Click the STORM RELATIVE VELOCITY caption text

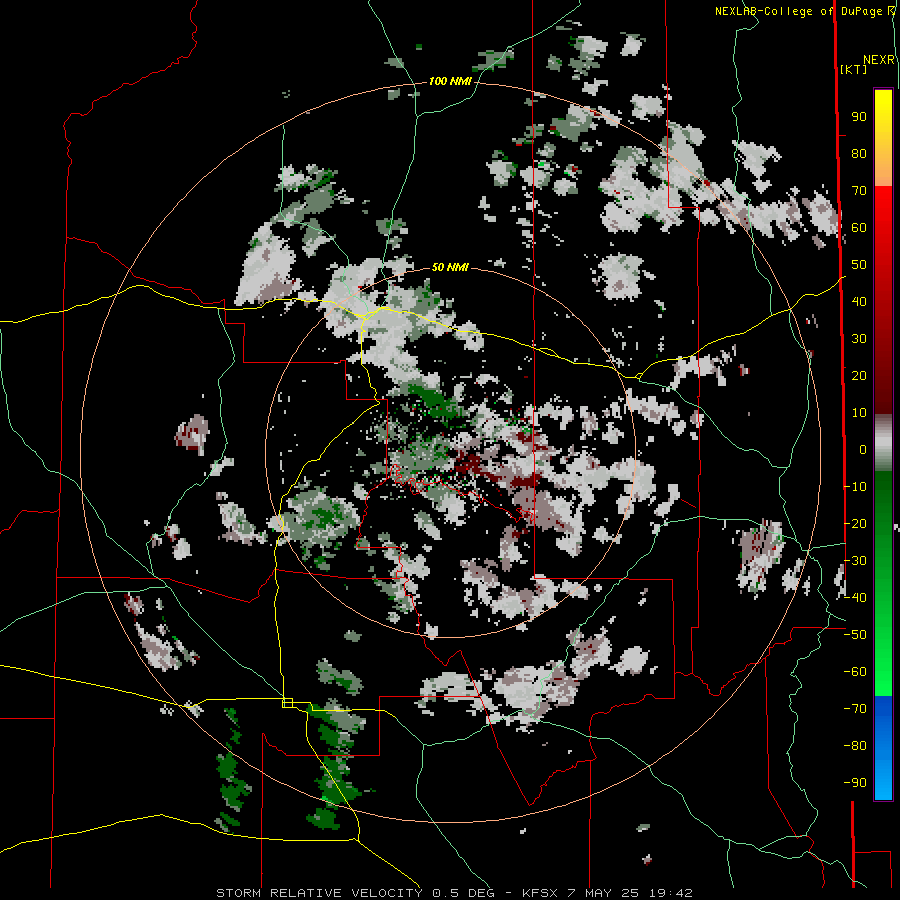coord(319,893)
